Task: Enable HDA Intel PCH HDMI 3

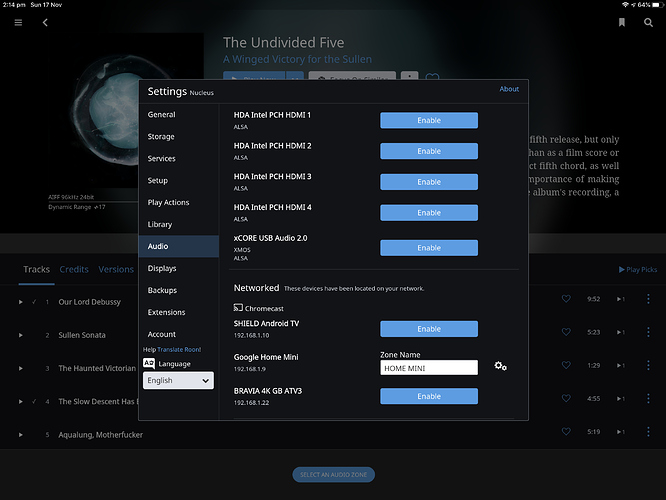Action: coord(429,182)
